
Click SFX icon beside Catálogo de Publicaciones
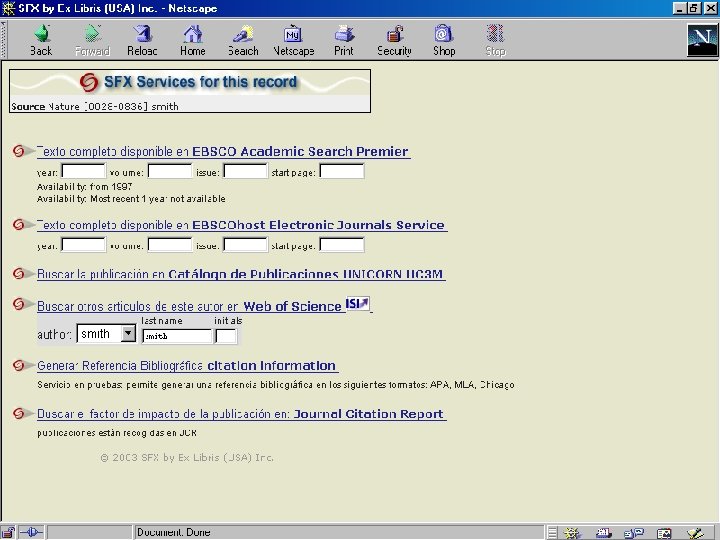(x=19, y=273)
